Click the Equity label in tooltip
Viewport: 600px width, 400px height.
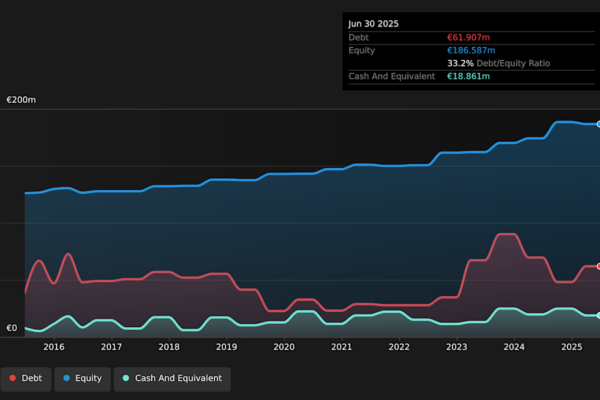click(362, 51)
